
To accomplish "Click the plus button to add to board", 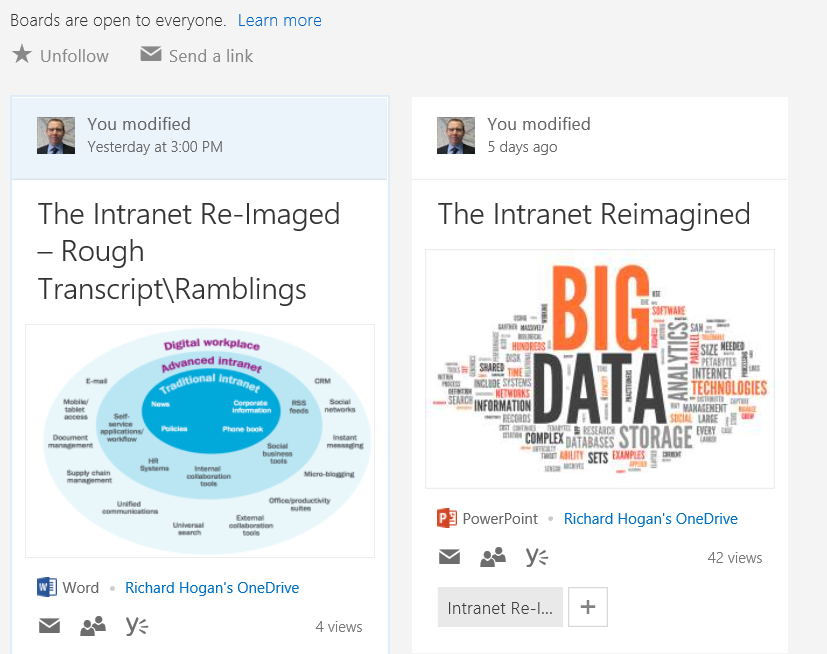I will [588, 607].
